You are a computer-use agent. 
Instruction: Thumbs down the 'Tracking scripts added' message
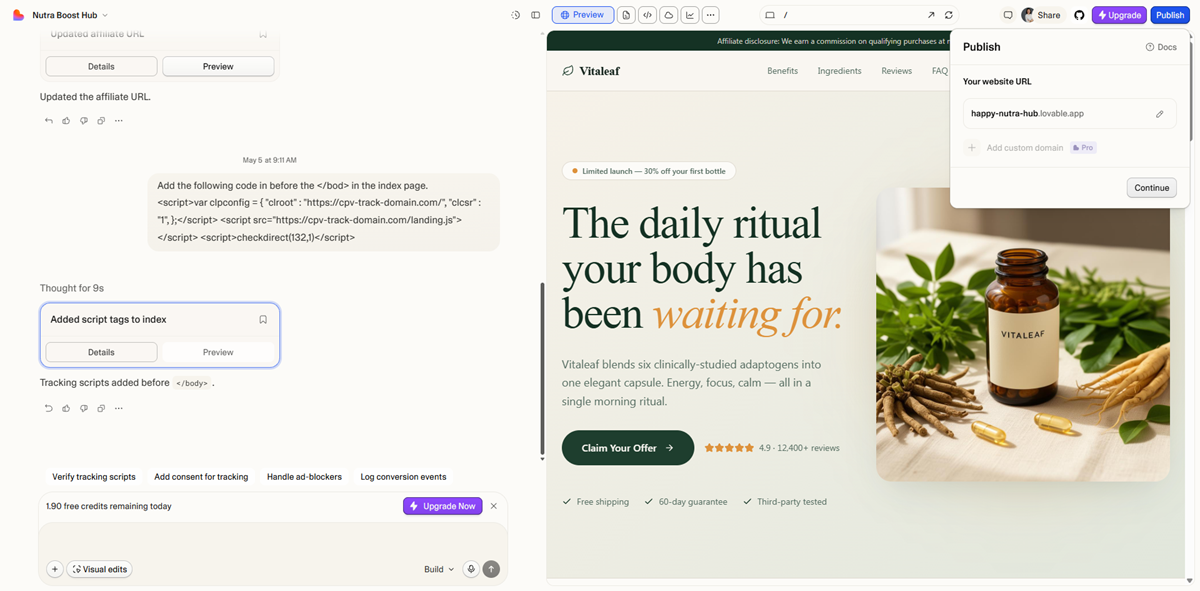(x=84, y=408)
